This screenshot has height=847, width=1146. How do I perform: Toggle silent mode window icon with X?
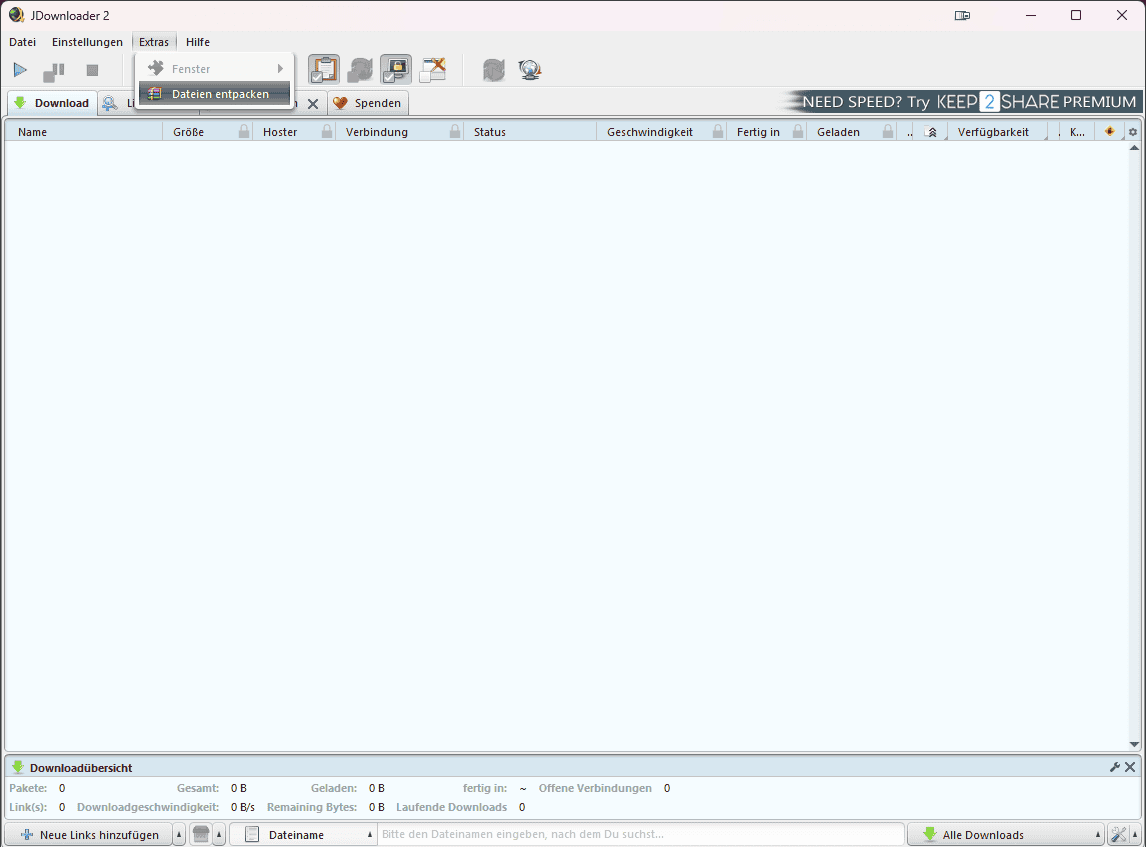(x=433, y=69)
